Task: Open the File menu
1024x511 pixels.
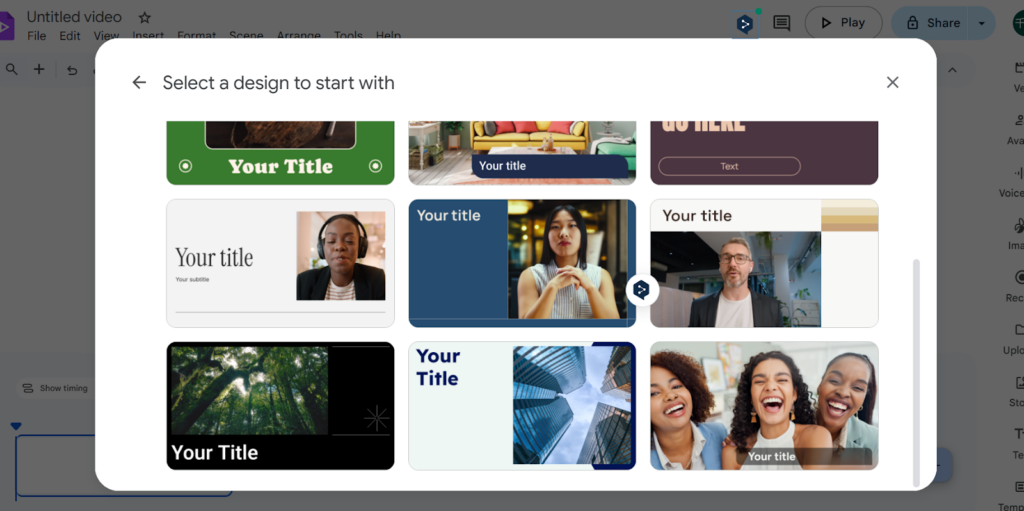Action: [37, 36]
